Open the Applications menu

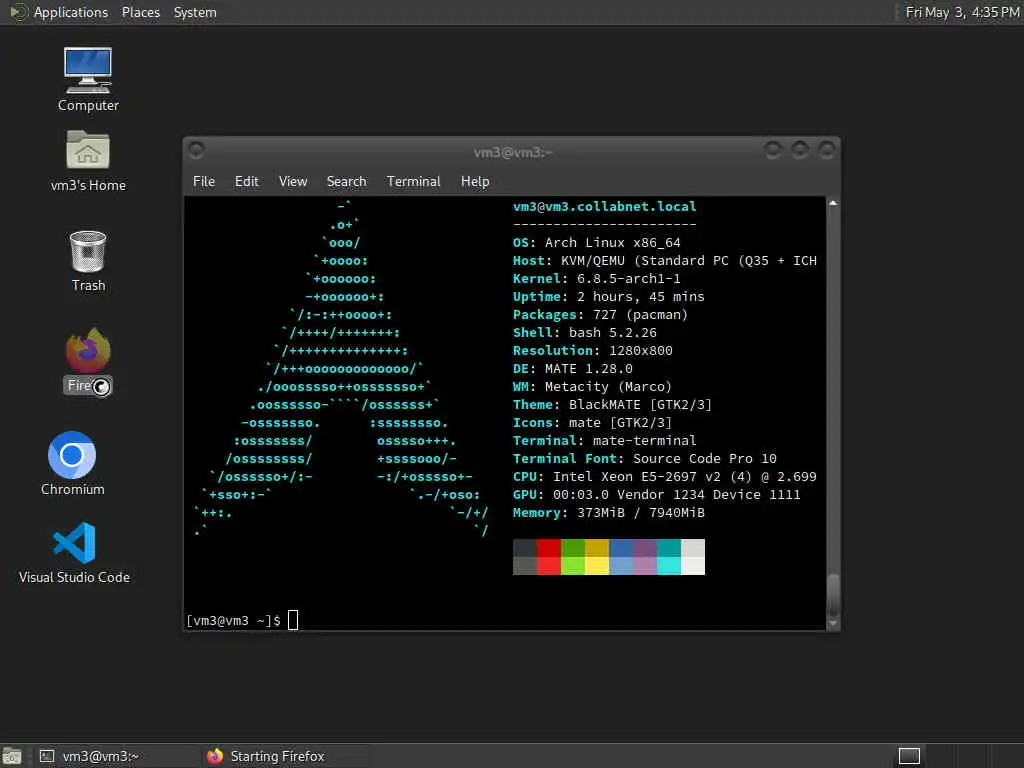(71, 12)
